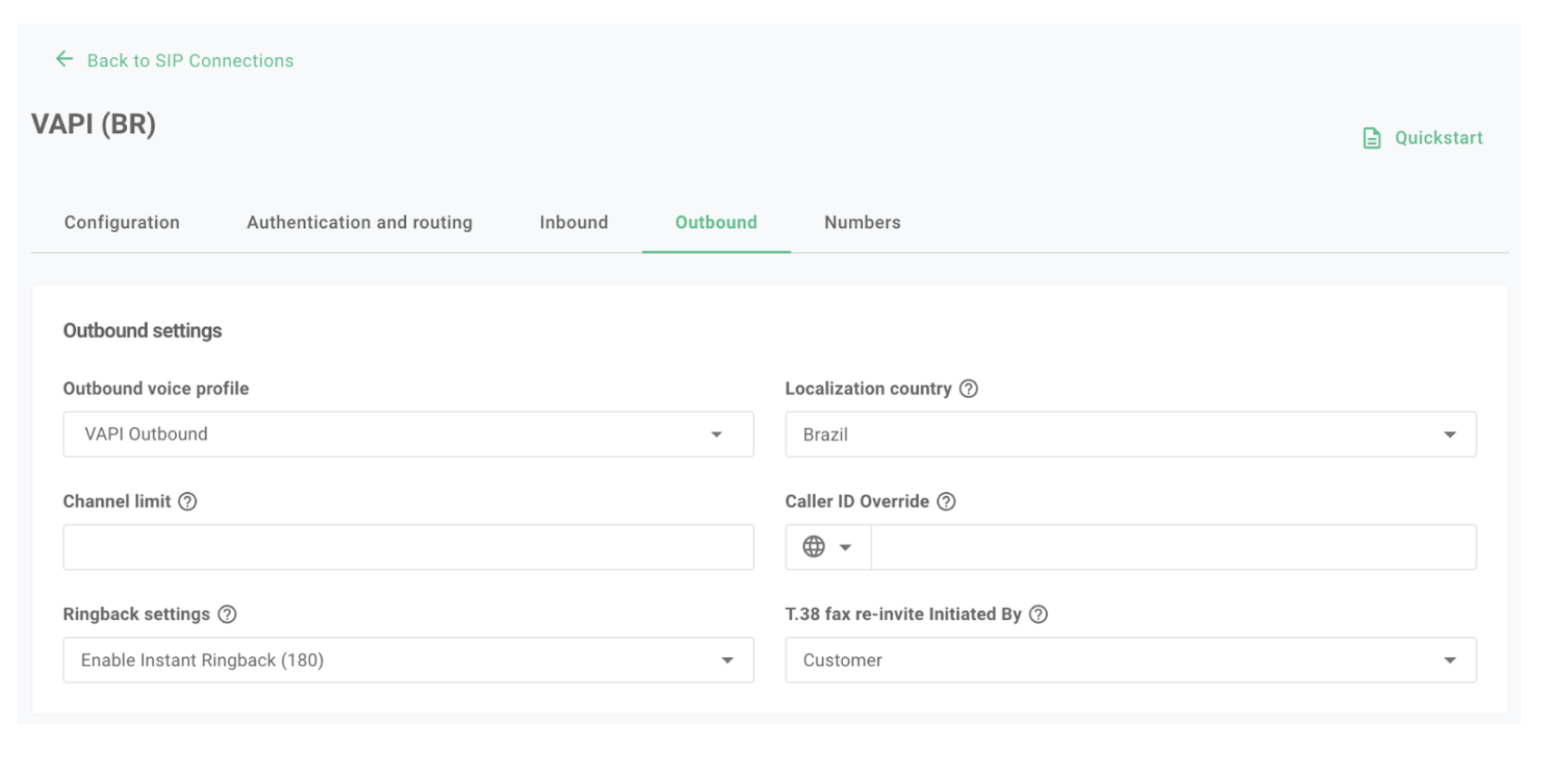Click the Caller ID Override number field

(x=1173, y=547)
